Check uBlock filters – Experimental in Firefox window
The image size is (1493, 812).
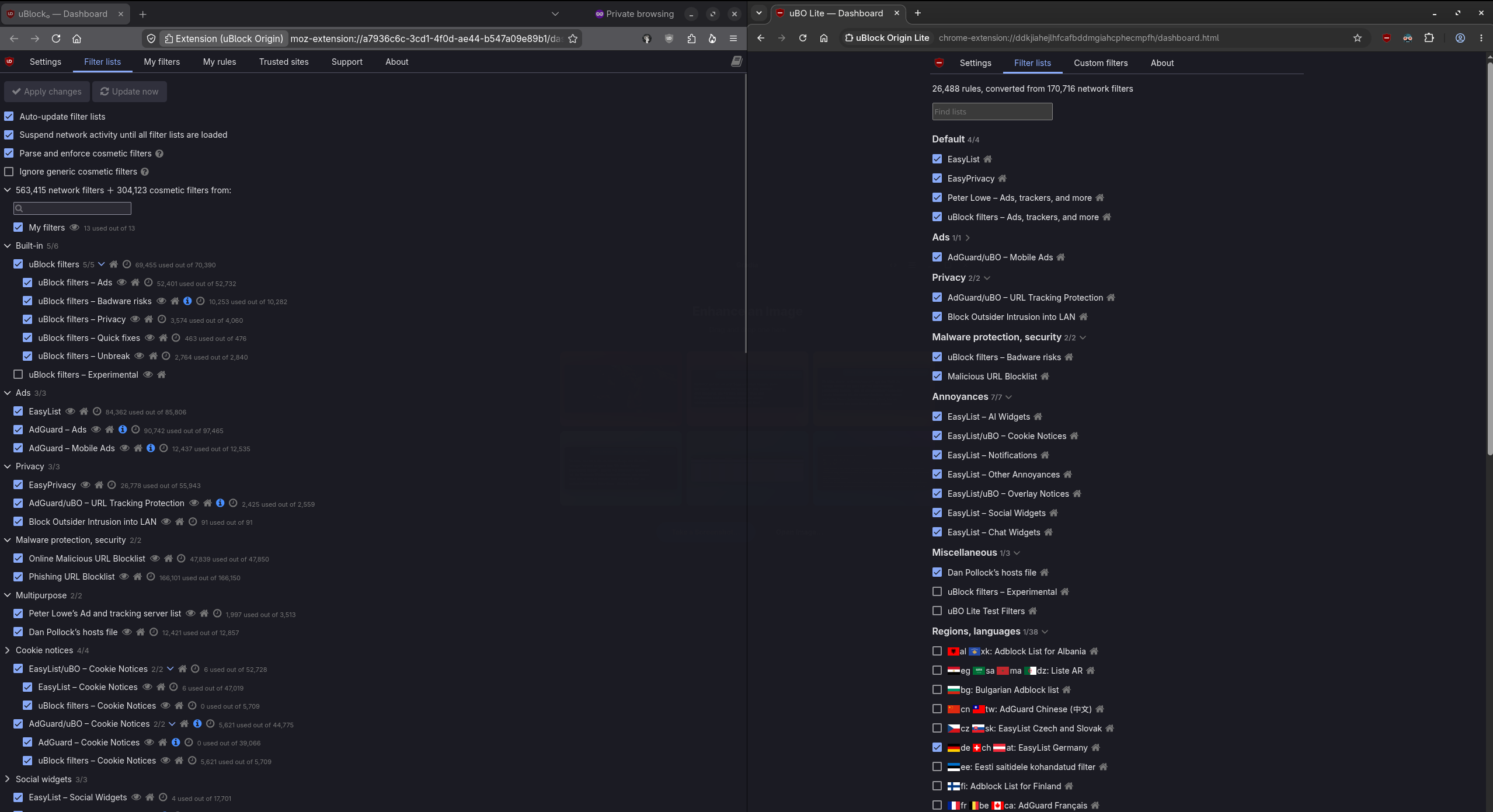pos(18,375)
